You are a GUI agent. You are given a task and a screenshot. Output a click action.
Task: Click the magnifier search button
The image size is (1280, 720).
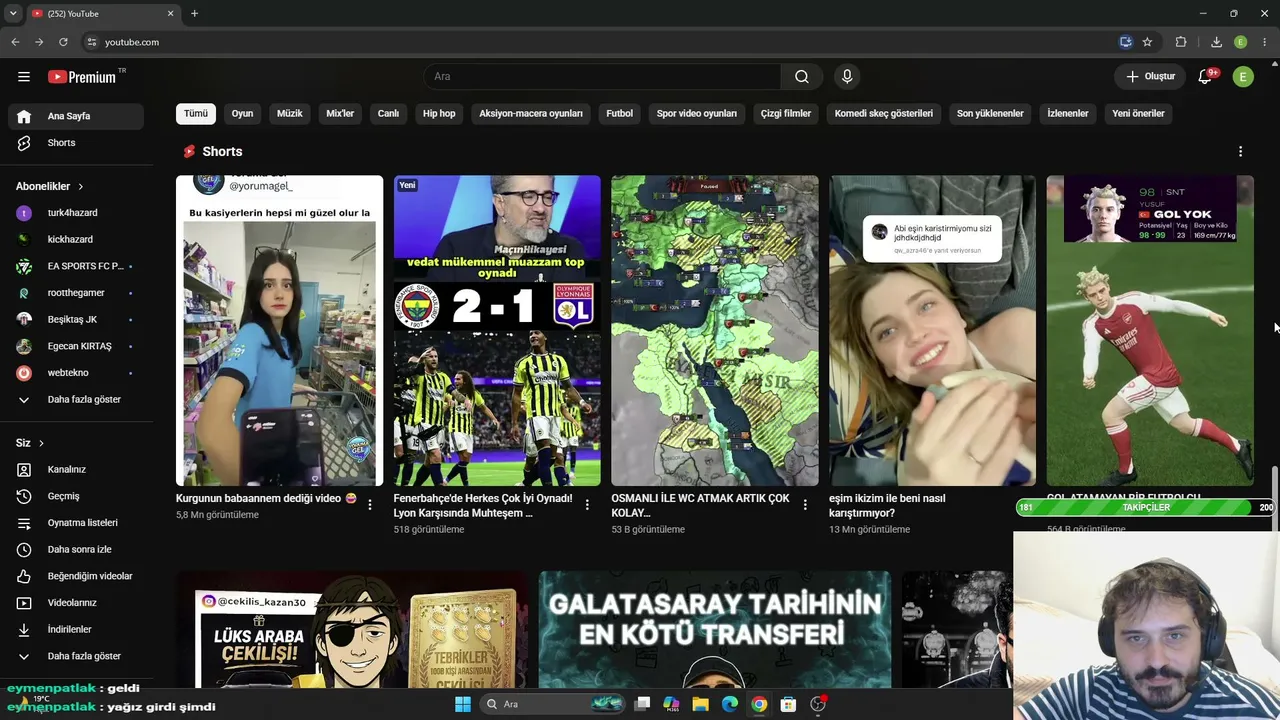pyautogui.click(x=802, y=77)
